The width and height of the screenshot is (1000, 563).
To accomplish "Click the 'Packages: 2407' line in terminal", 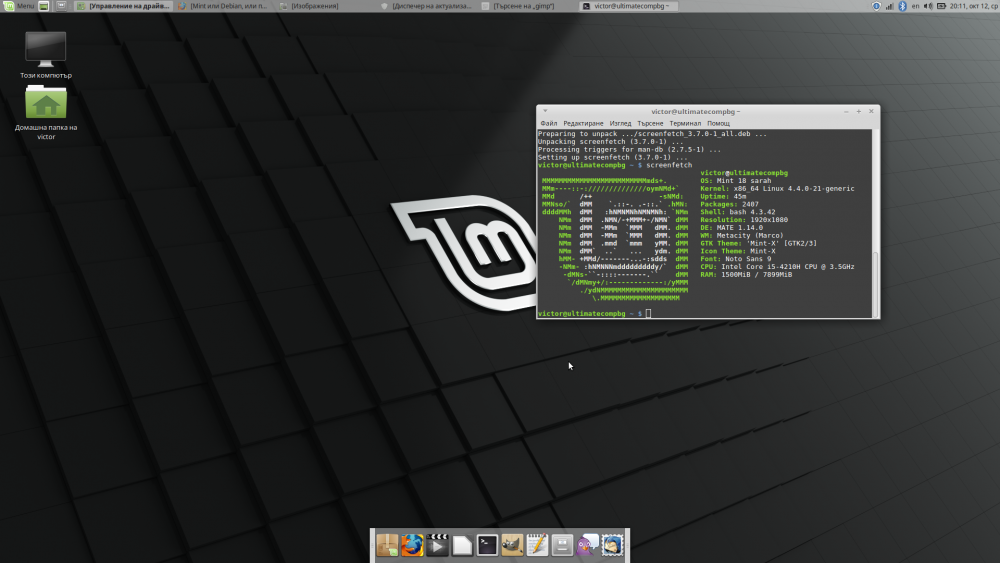I will click(x=730, y=204).
